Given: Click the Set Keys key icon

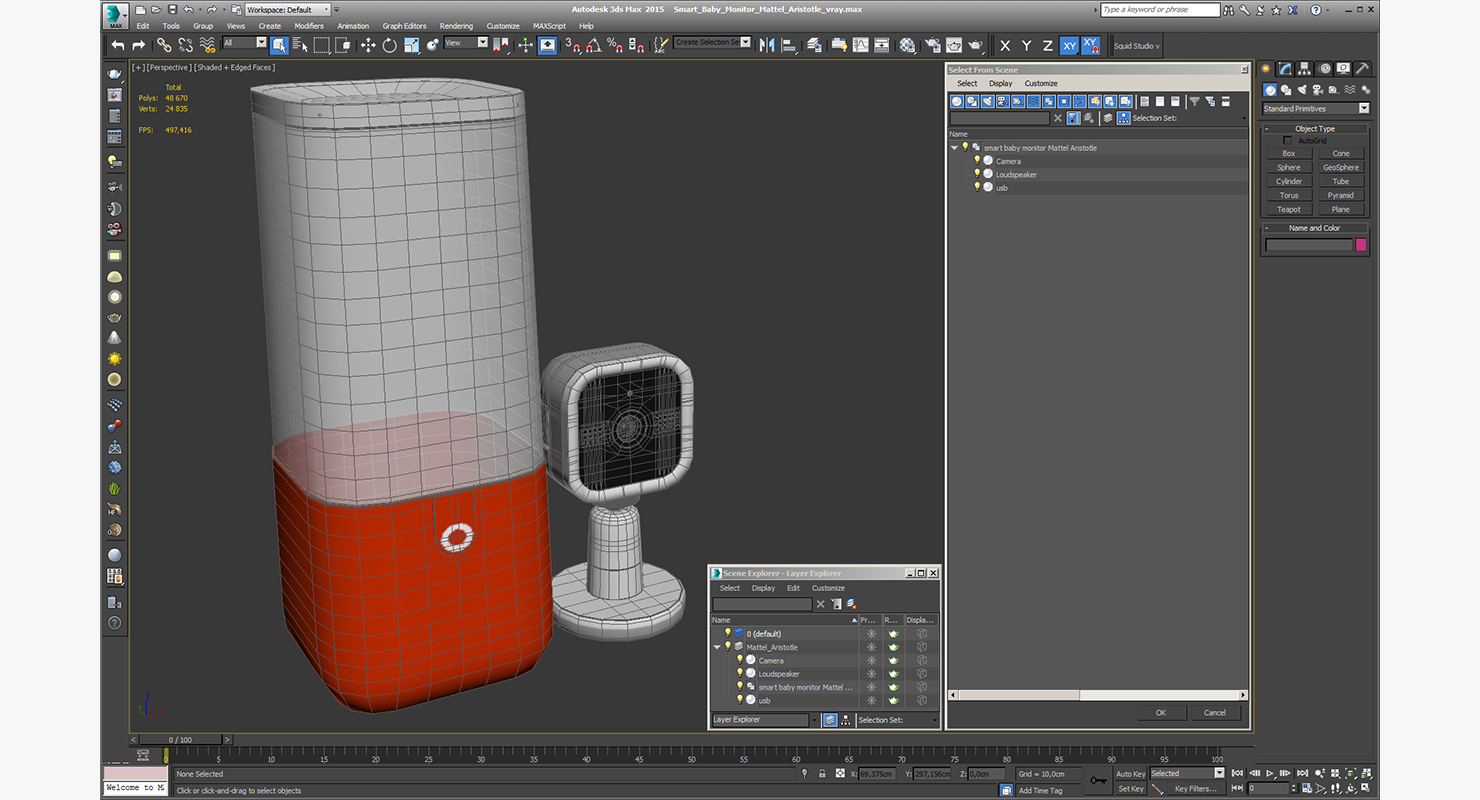Looking at the screenshot, I should (1098, 780).
